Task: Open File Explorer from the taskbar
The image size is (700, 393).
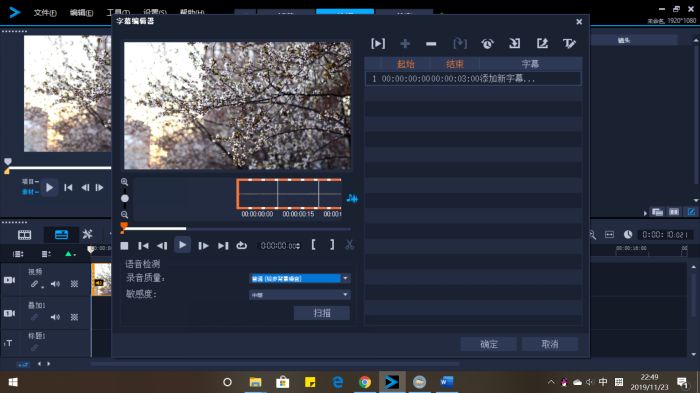Action: [255, 382]
